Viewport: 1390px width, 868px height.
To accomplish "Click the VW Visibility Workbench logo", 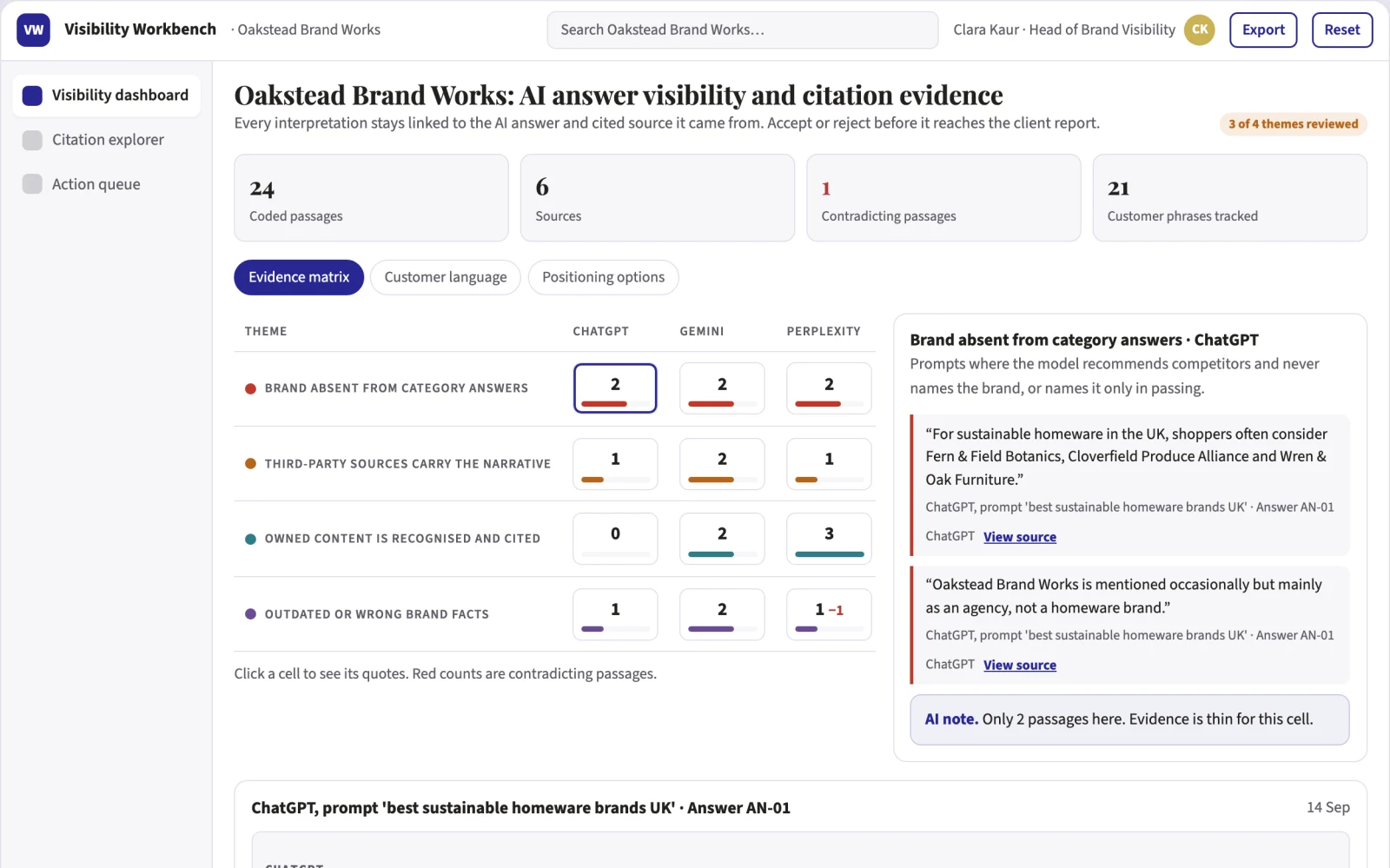I will coord(33,30).
